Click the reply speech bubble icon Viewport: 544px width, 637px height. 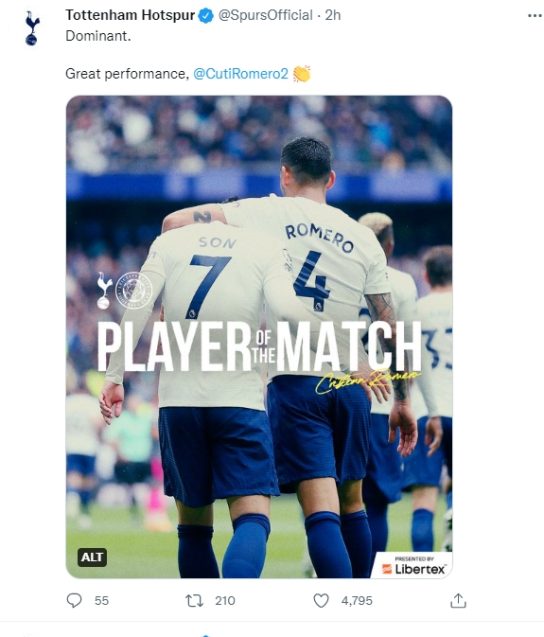pos(74,600)
